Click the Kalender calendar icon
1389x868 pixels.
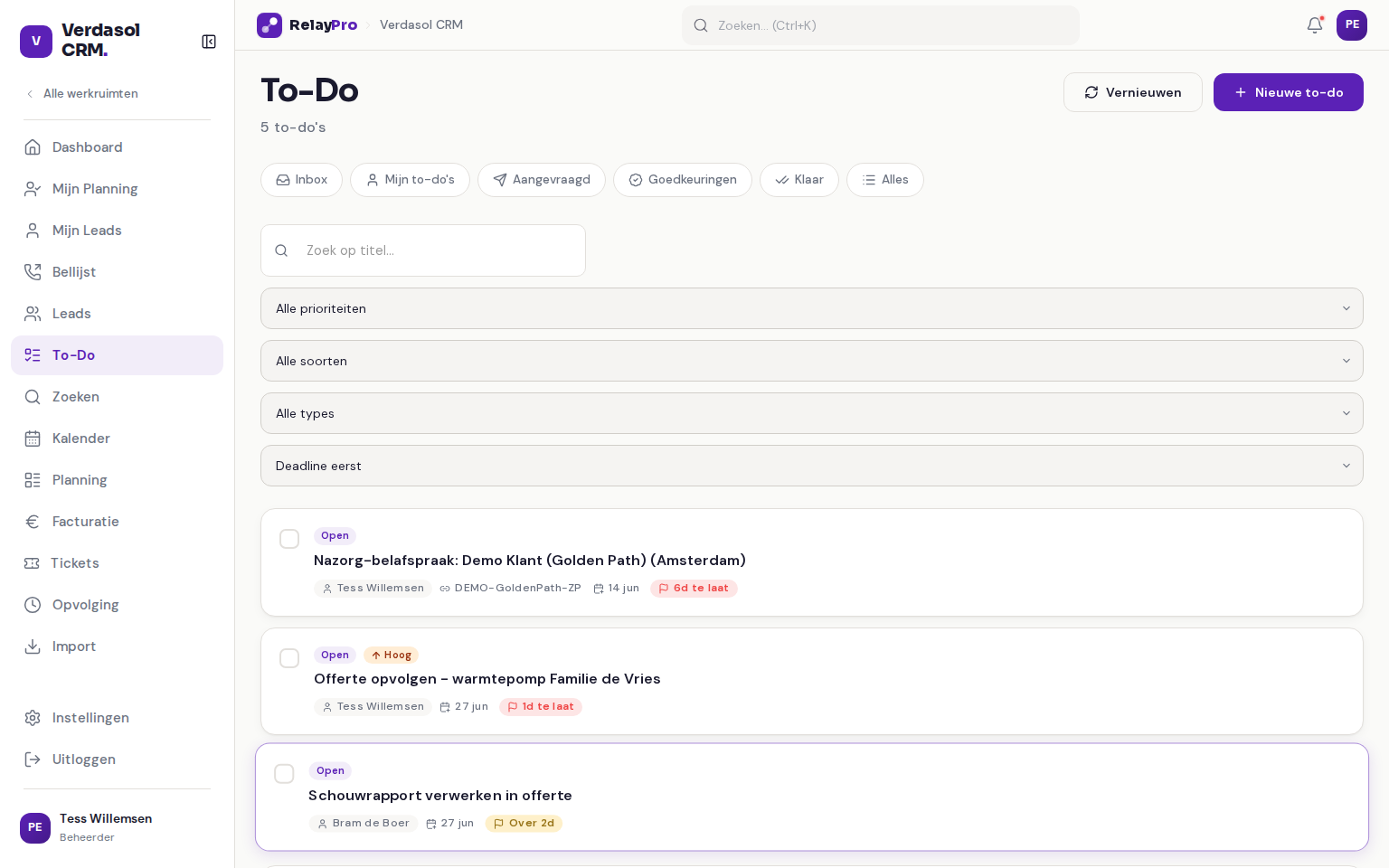click(x=33, y=439)
